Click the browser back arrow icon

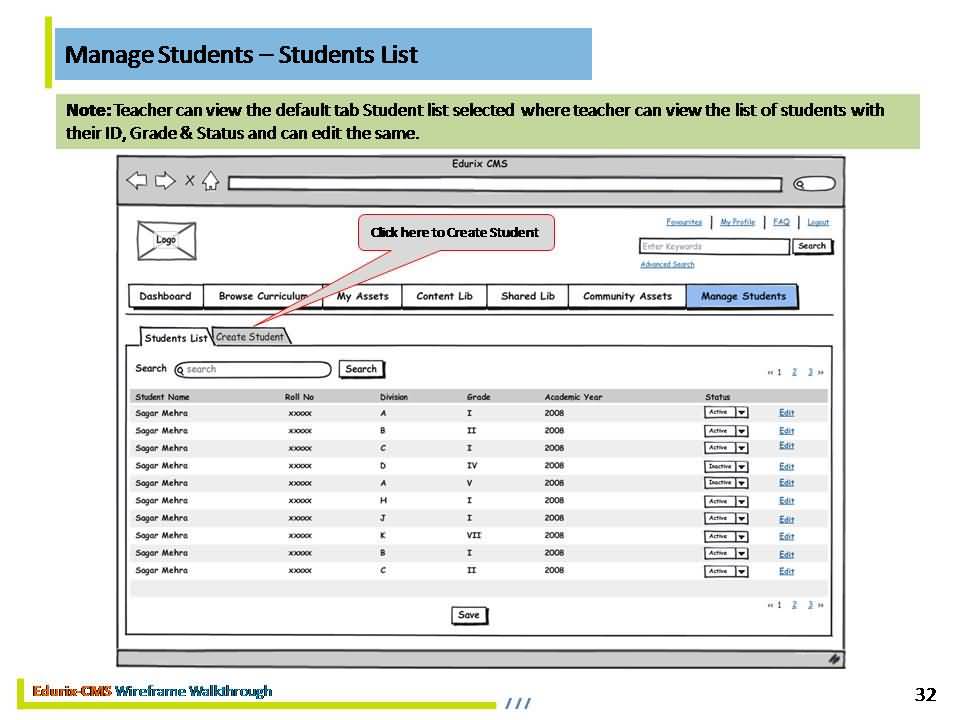pos(136,181)
